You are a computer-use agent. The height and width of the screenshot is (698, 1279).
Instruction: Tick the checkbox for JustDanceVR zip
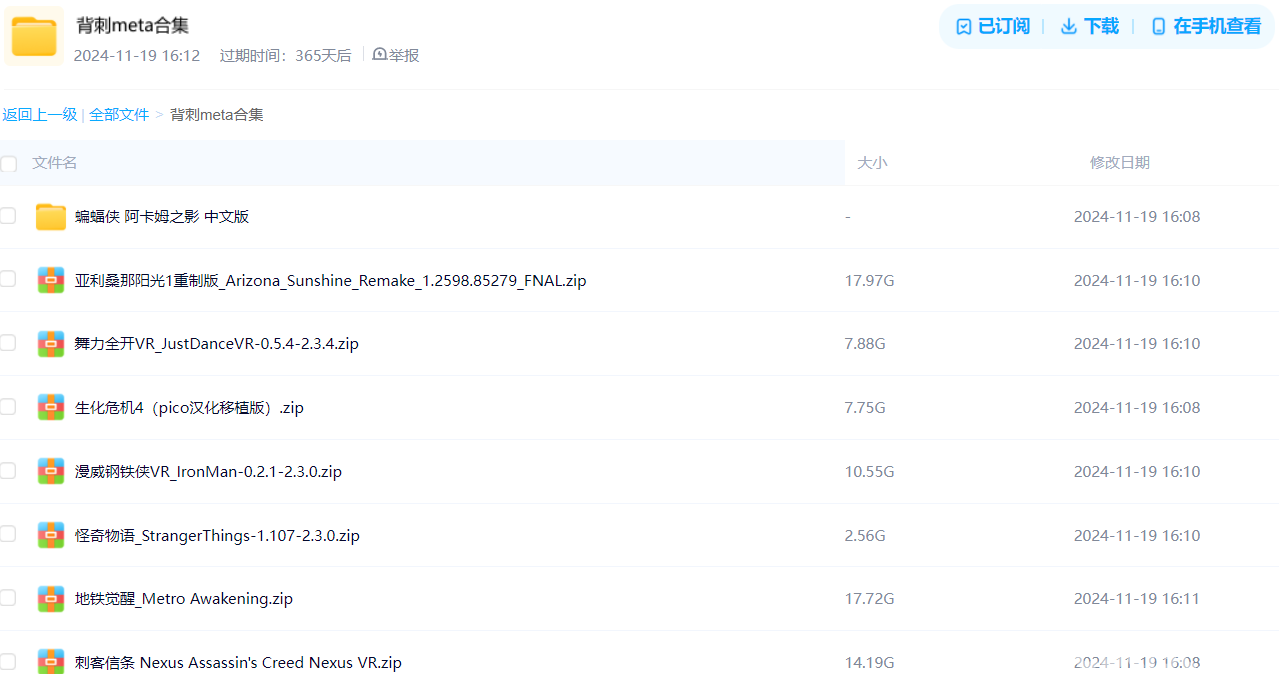pos(8,343)
